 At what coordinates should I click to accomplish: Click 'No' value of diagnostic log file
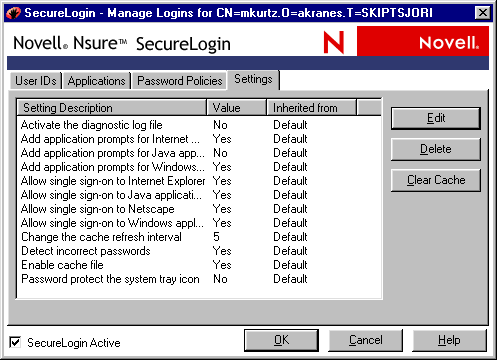220,125
